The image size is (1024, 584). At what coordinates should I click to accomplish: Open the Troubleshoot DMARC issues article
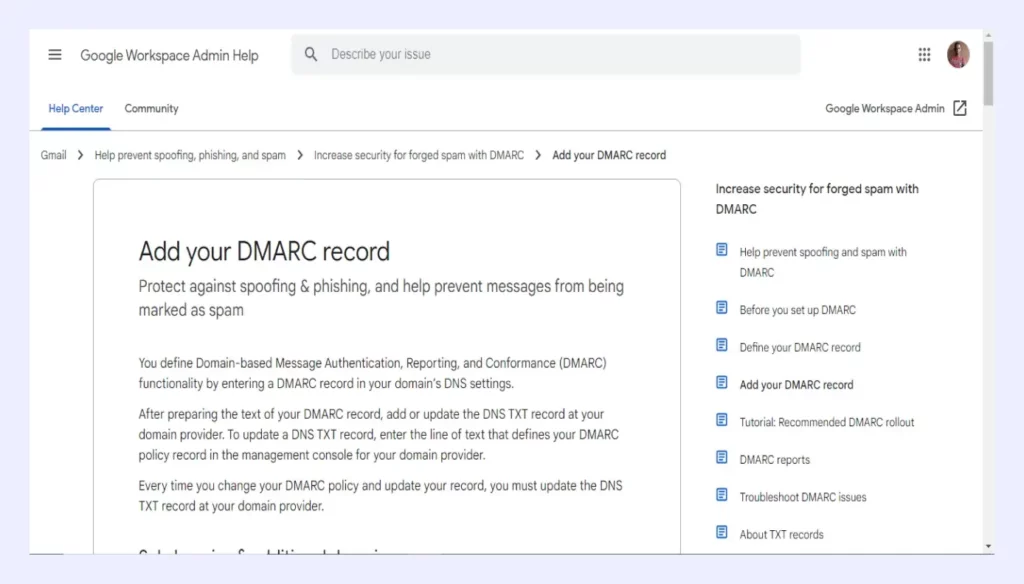tap(803, 497)
